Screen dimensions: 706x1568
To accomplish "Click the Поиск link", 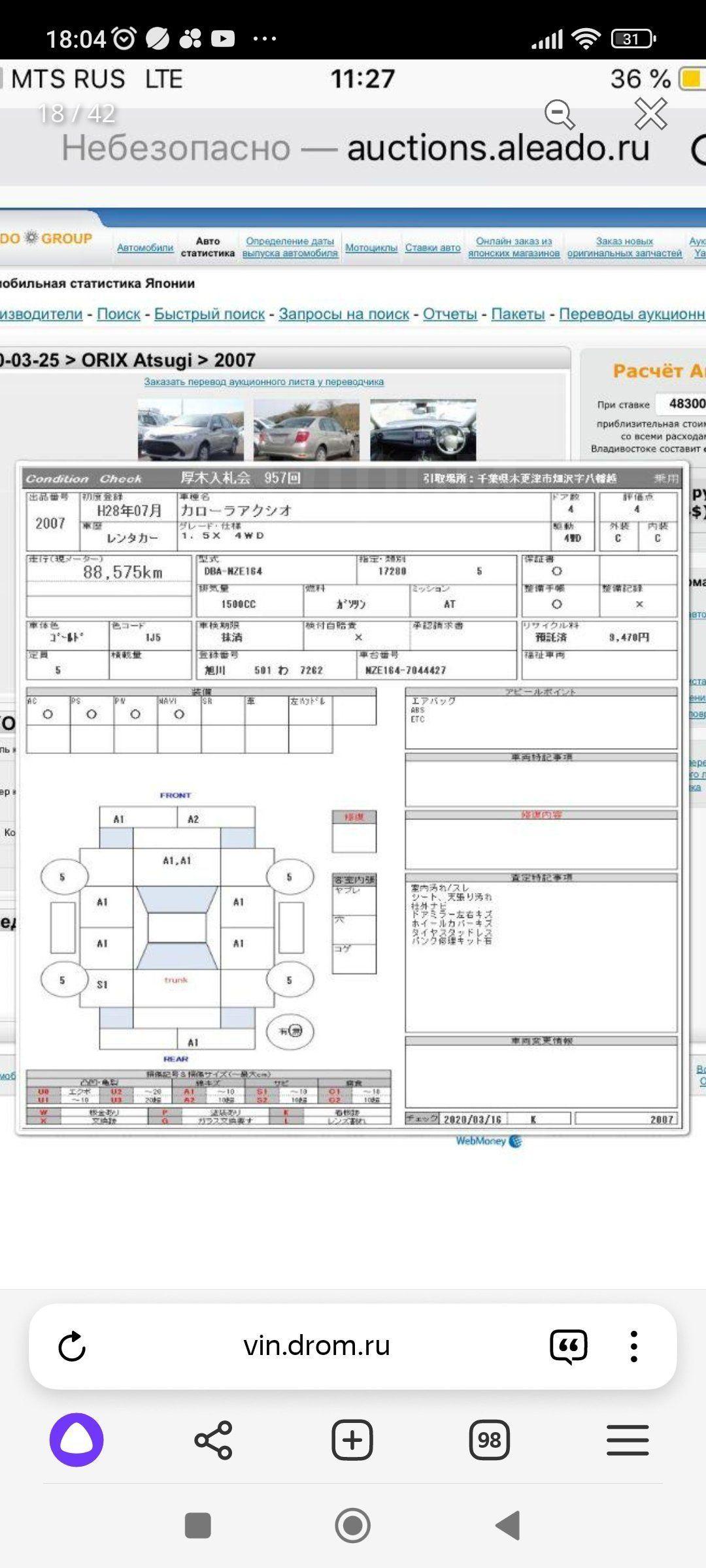I will coord(118,314).
